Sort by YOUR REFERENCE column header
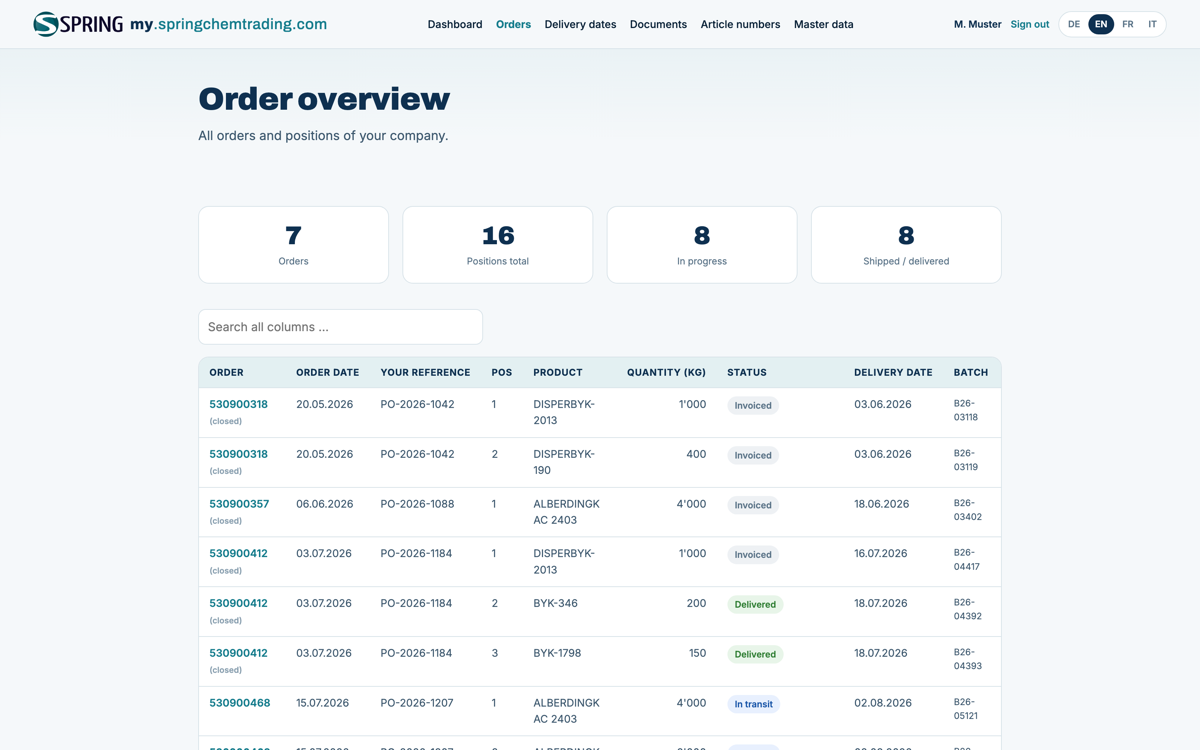The width and height of the screenshot is (1200, 750). click(x=425, y=372)
